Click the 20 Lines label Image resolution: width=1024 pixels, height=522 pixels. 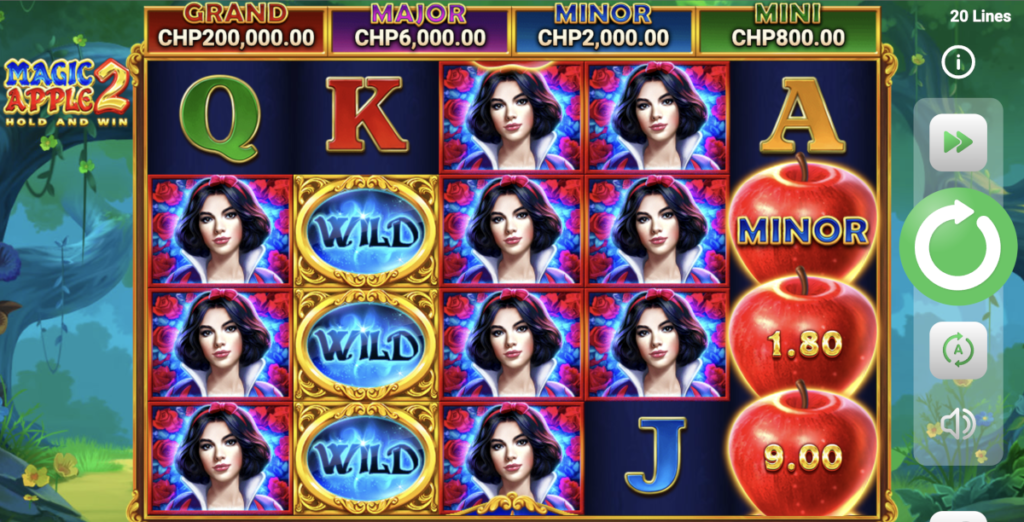(x=980, y=16)
